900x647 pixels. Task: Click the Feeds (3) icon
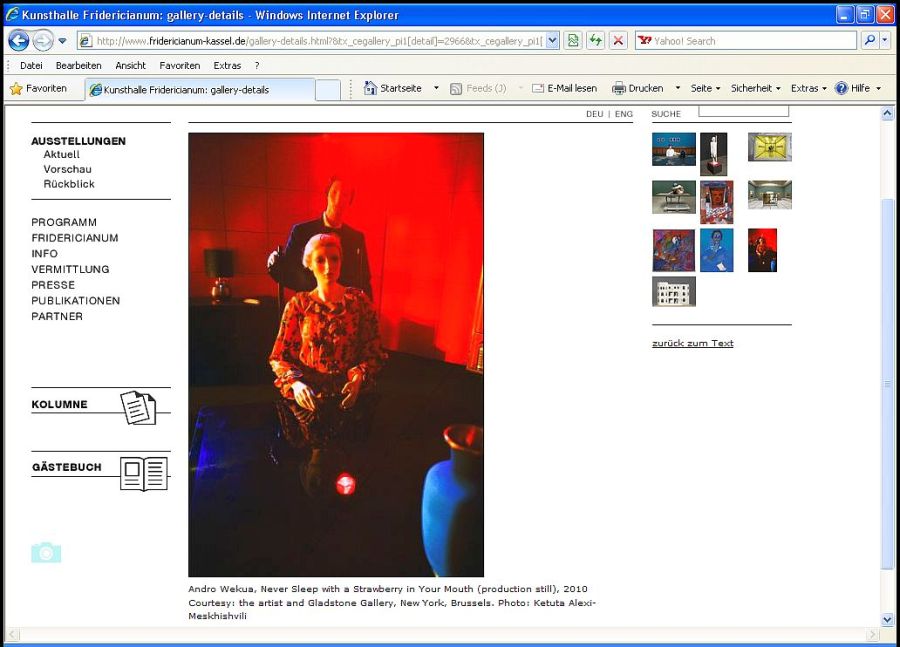point(456,88)
